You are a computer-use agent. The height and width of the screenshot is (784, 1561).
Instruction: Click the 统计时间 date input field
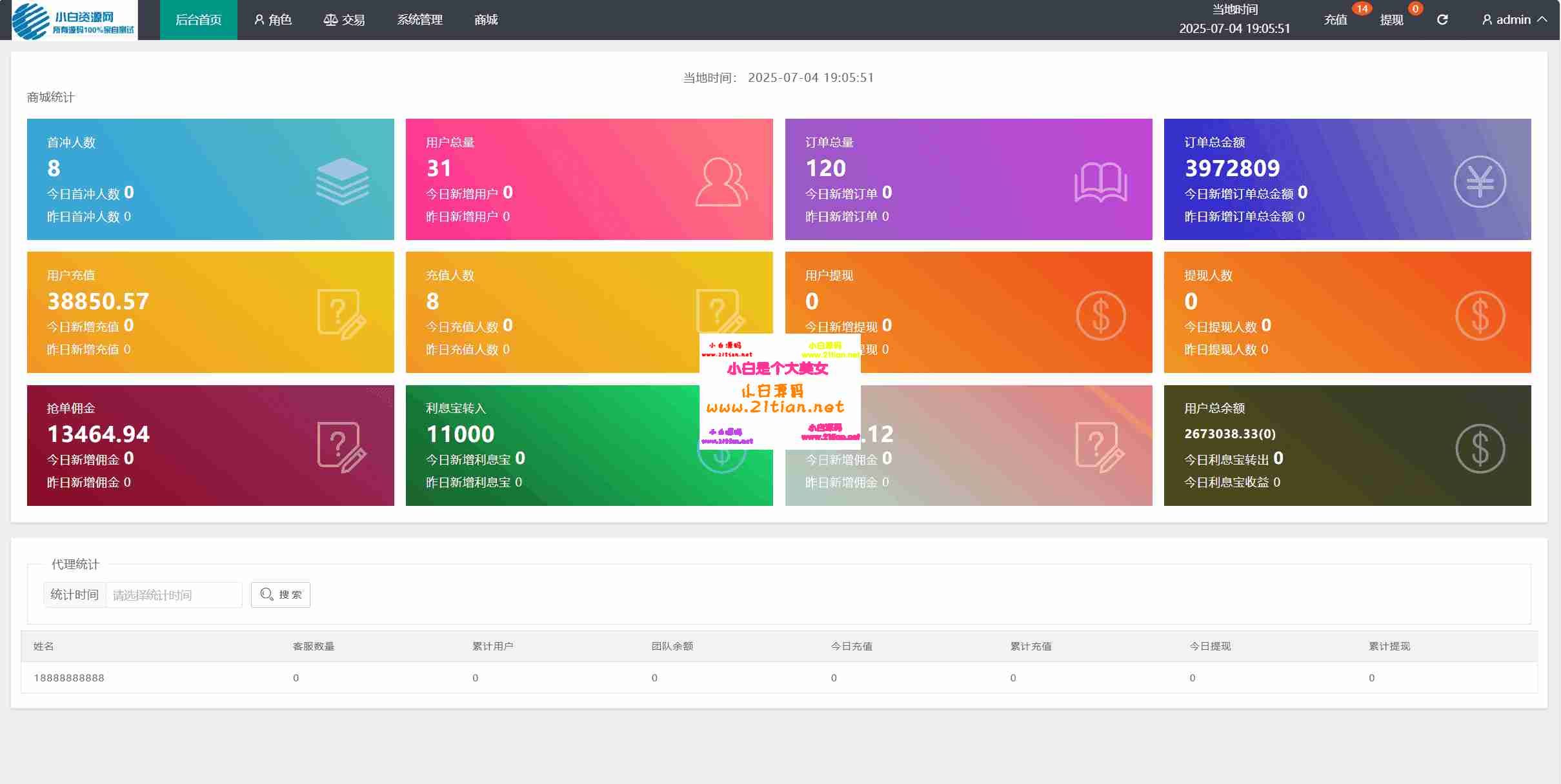(173, 595)
